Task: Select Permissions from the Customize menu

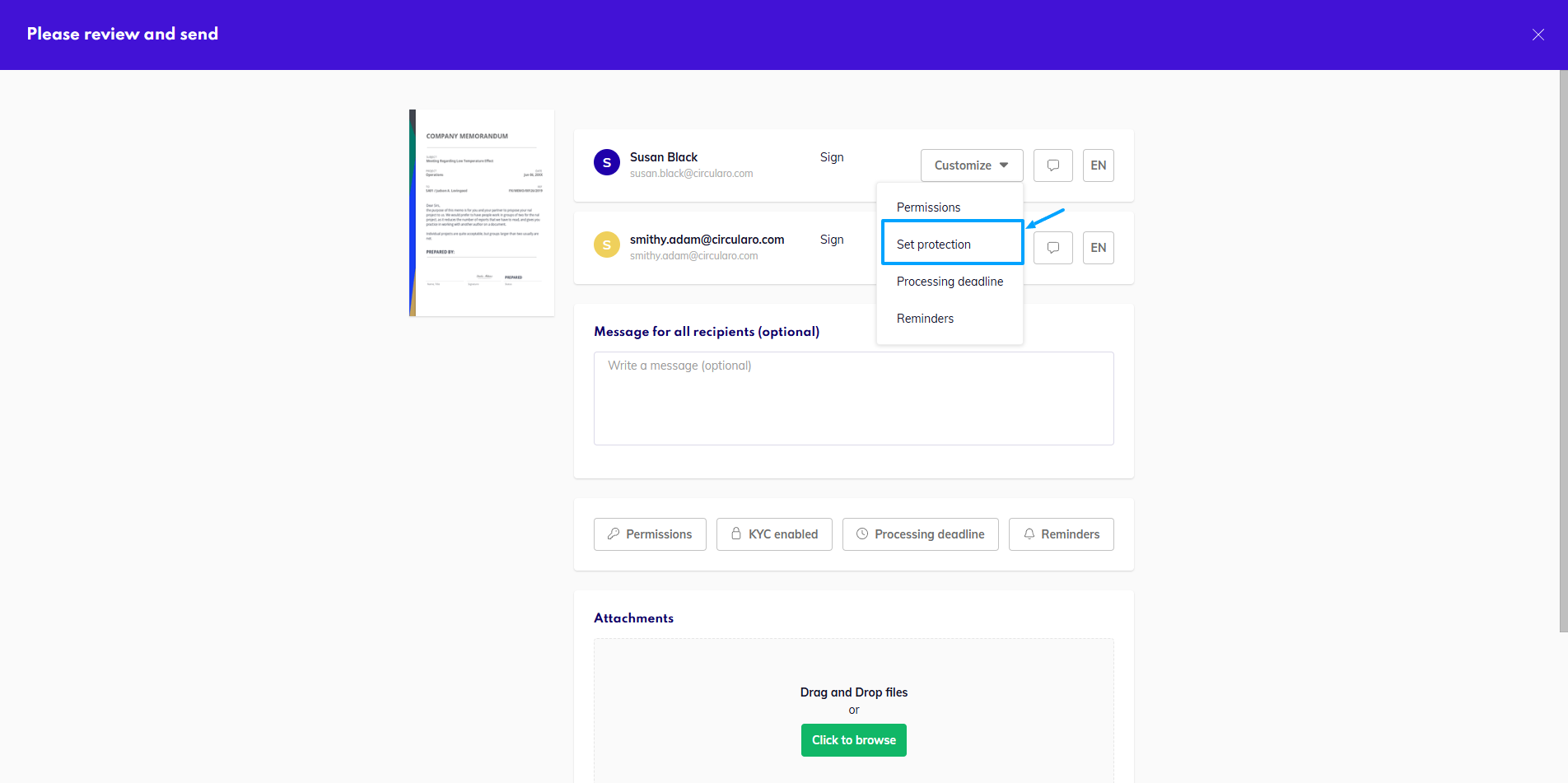Action: click(928, 207)
